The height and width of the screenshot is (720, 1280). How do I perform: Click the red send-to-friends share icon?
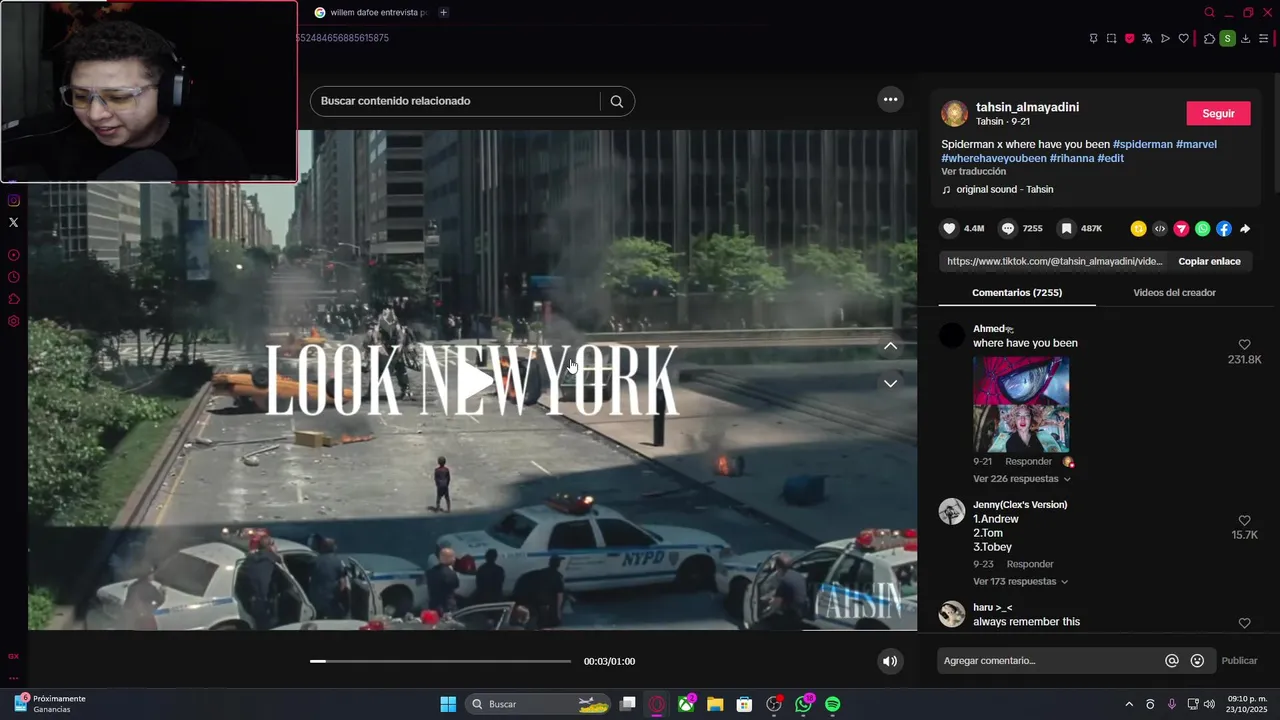(1181, 229)
